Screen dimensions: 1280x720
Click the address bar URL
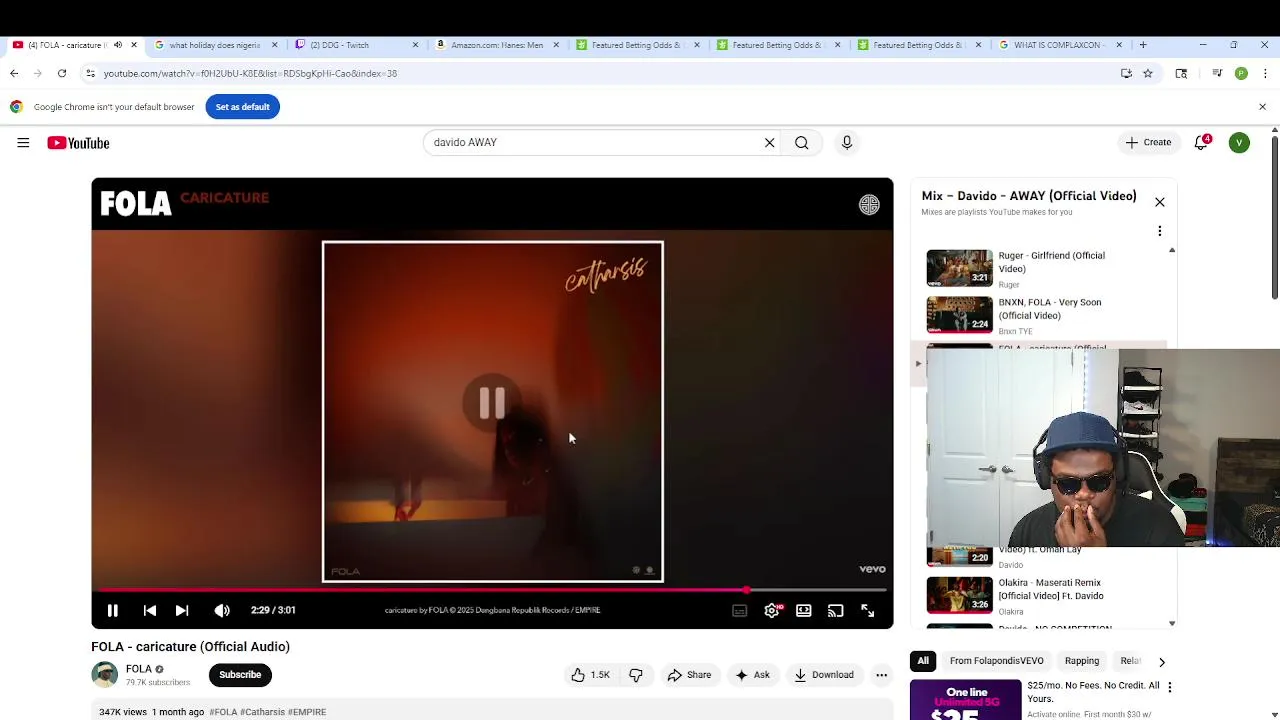[x=250, y=73]
